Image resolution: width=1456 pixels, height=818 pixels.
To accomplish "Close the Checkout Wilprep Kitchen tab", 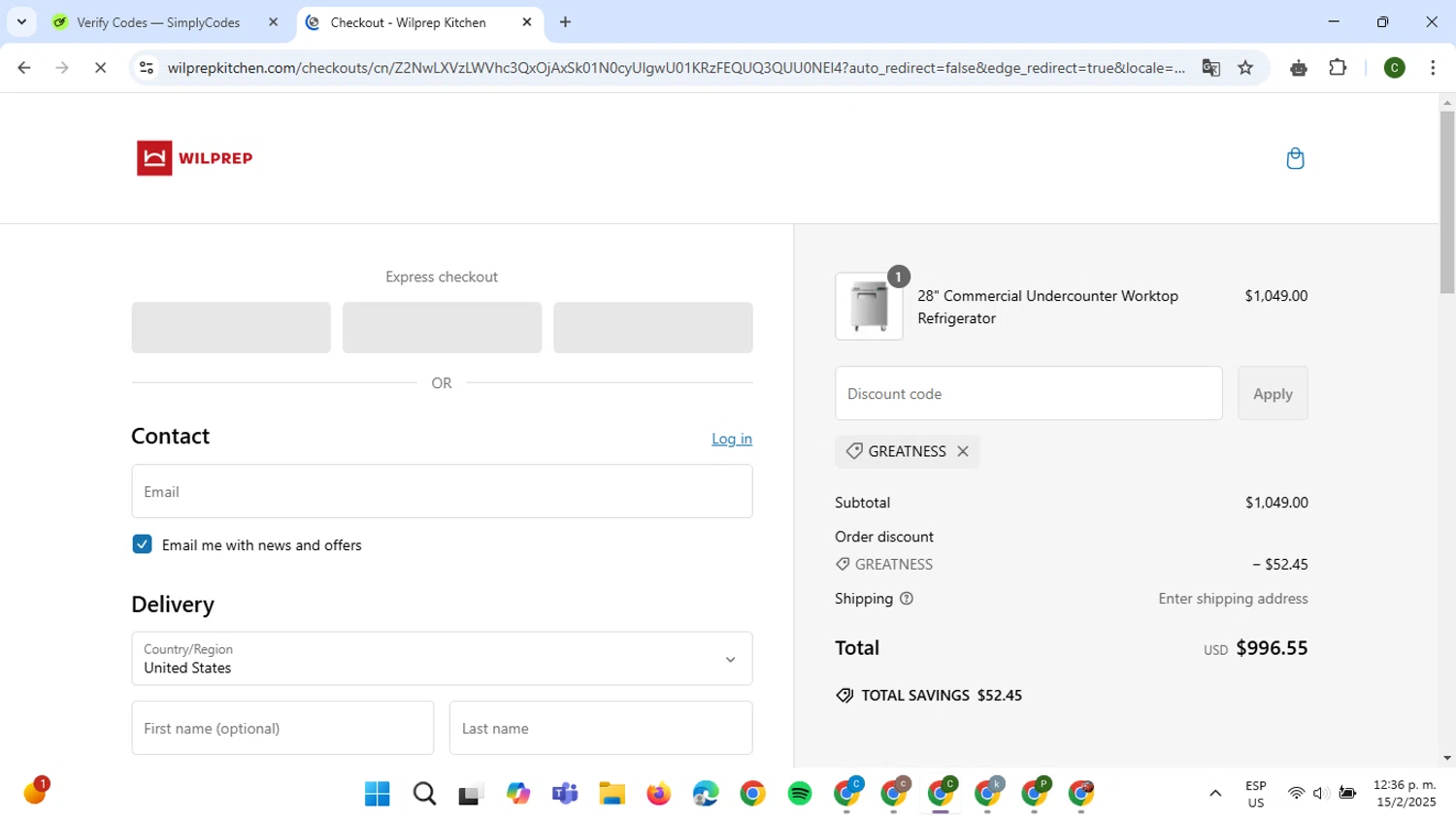I will [527, 21].
